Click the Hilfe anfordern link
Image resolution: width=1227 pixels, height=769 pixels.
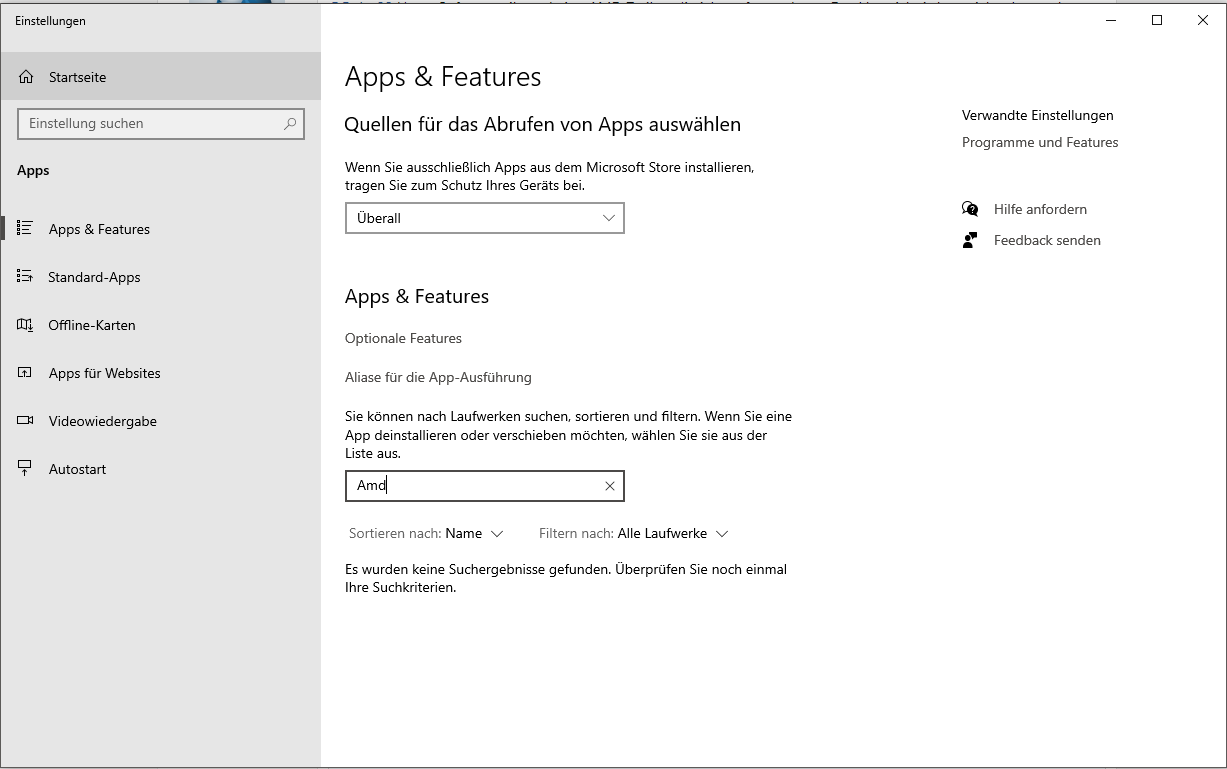click(x=1040, y=209)
